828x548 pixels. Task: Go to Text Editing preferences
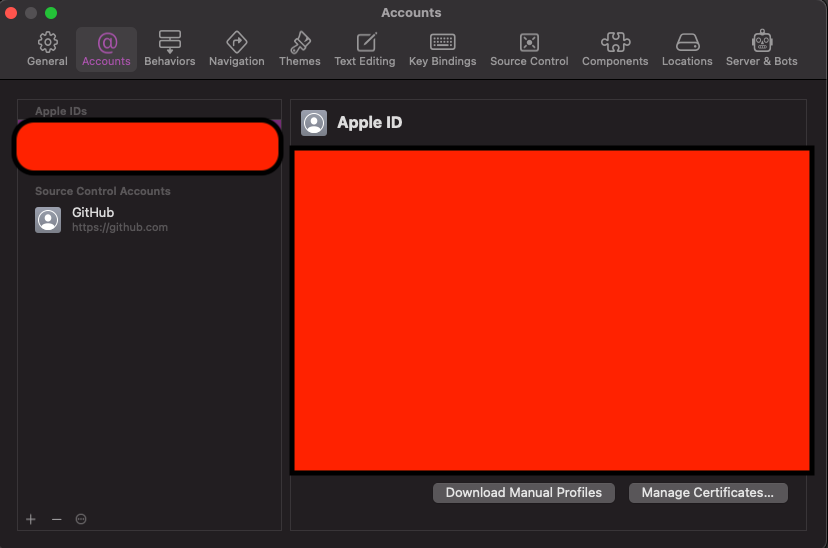[x=365, y=49]
